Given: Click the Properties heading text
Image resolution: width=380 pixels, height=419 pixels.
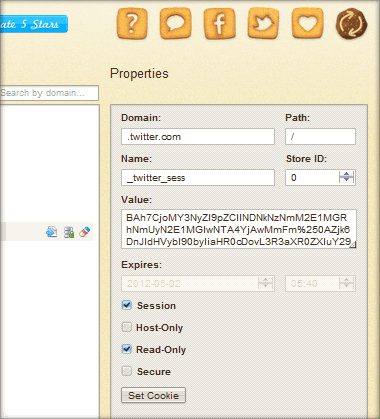Looking at the screenshot, I should tap(139, 74).
